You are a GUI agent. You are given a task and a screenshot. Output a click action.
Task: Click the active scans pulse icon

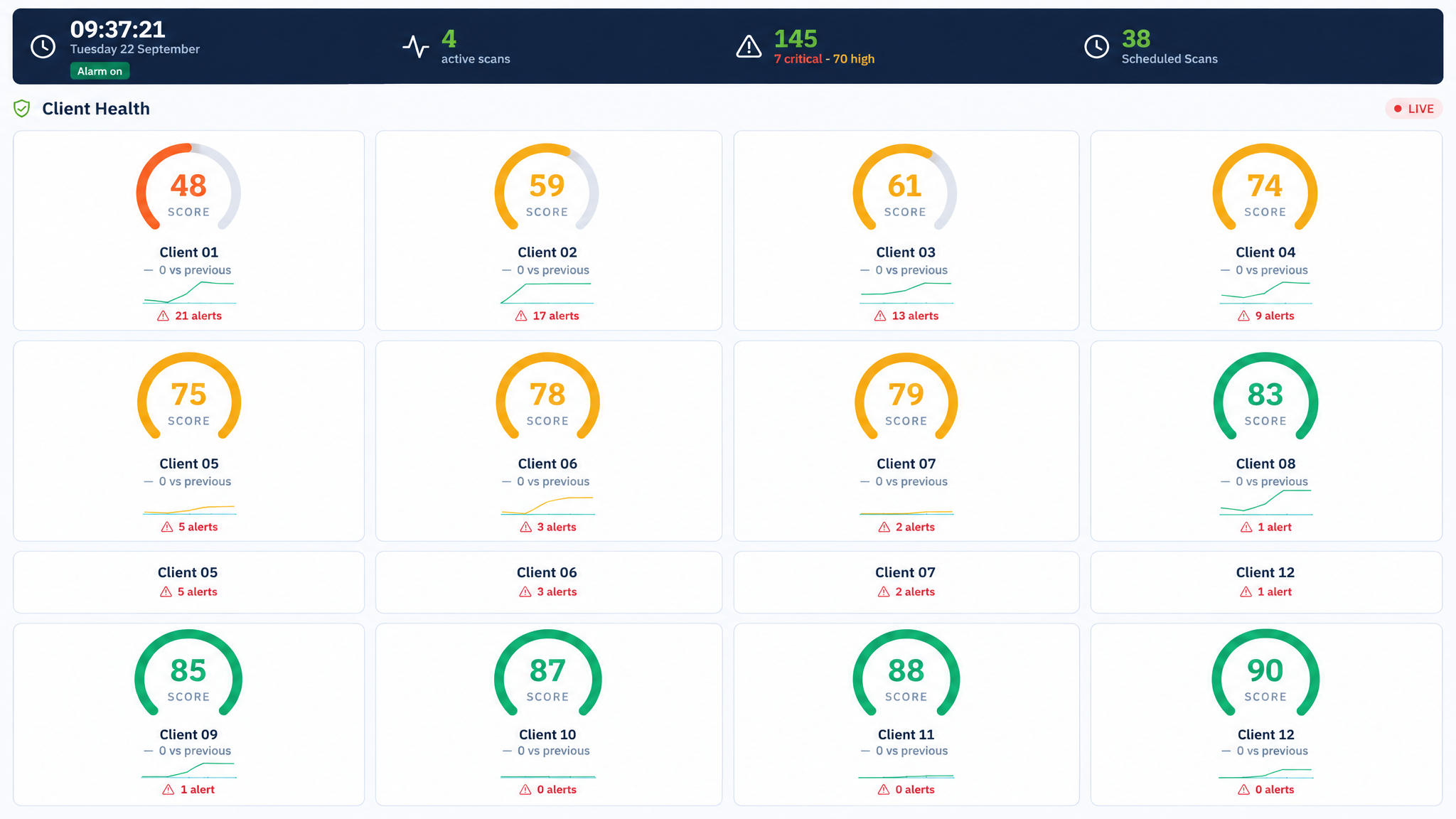click(x=416, y=47)
